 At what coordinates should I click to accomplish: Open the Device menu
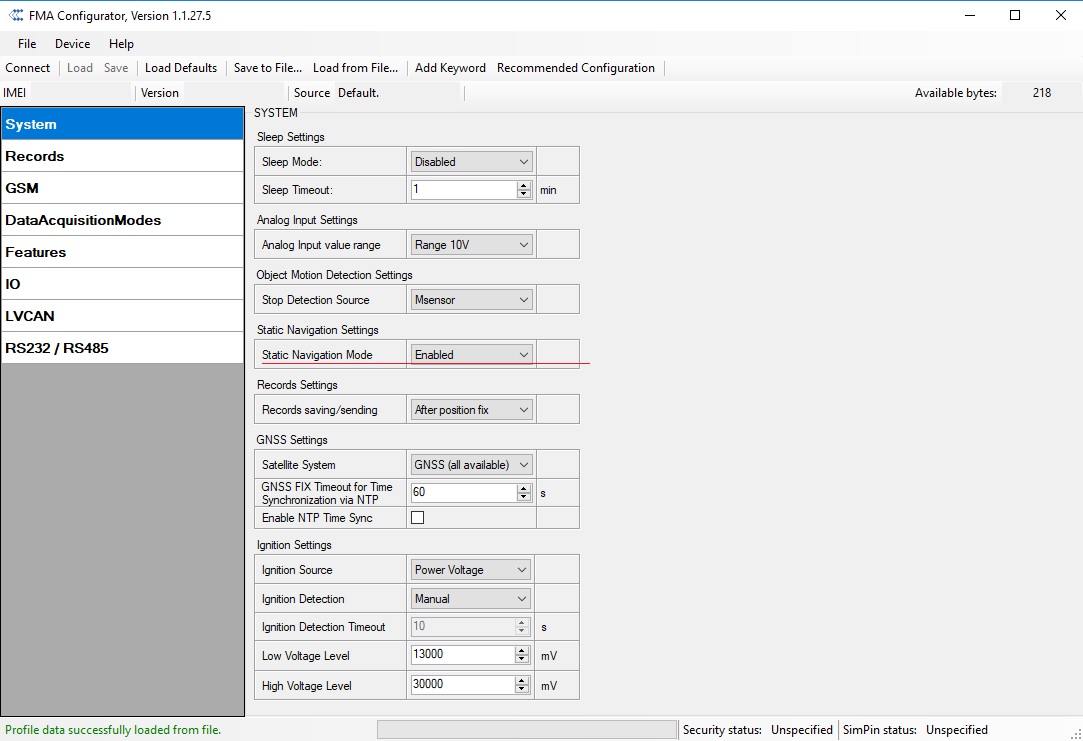pos(72,44)
